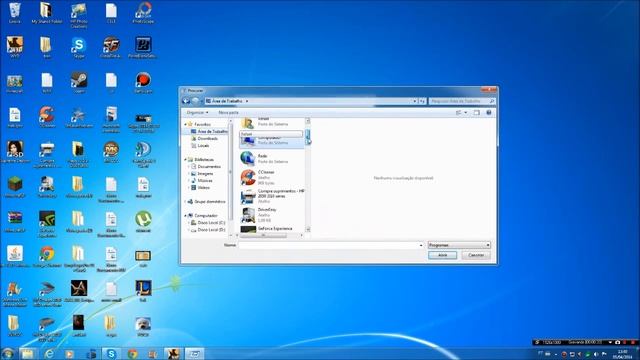The height and width of the screenshot is (360, 640).
Task: Click the dialog Back navigation arrow
Action: coord(186,101)
